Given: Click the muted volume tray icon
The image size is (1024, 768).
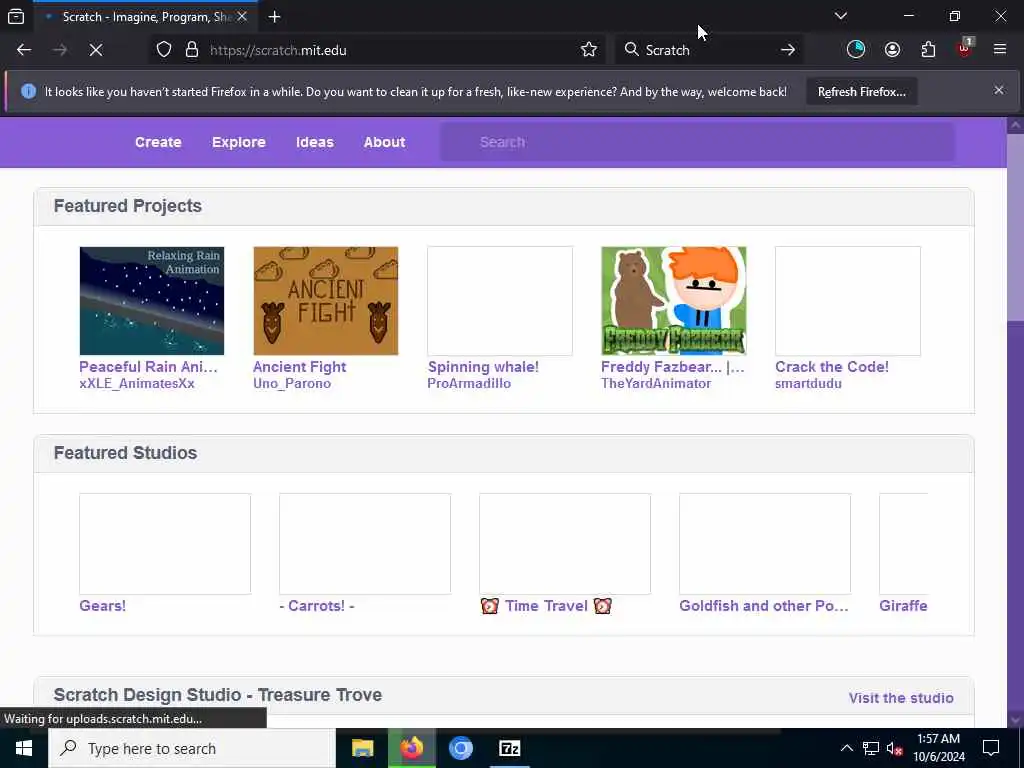Looking at the screenshot, I should 895,748.
